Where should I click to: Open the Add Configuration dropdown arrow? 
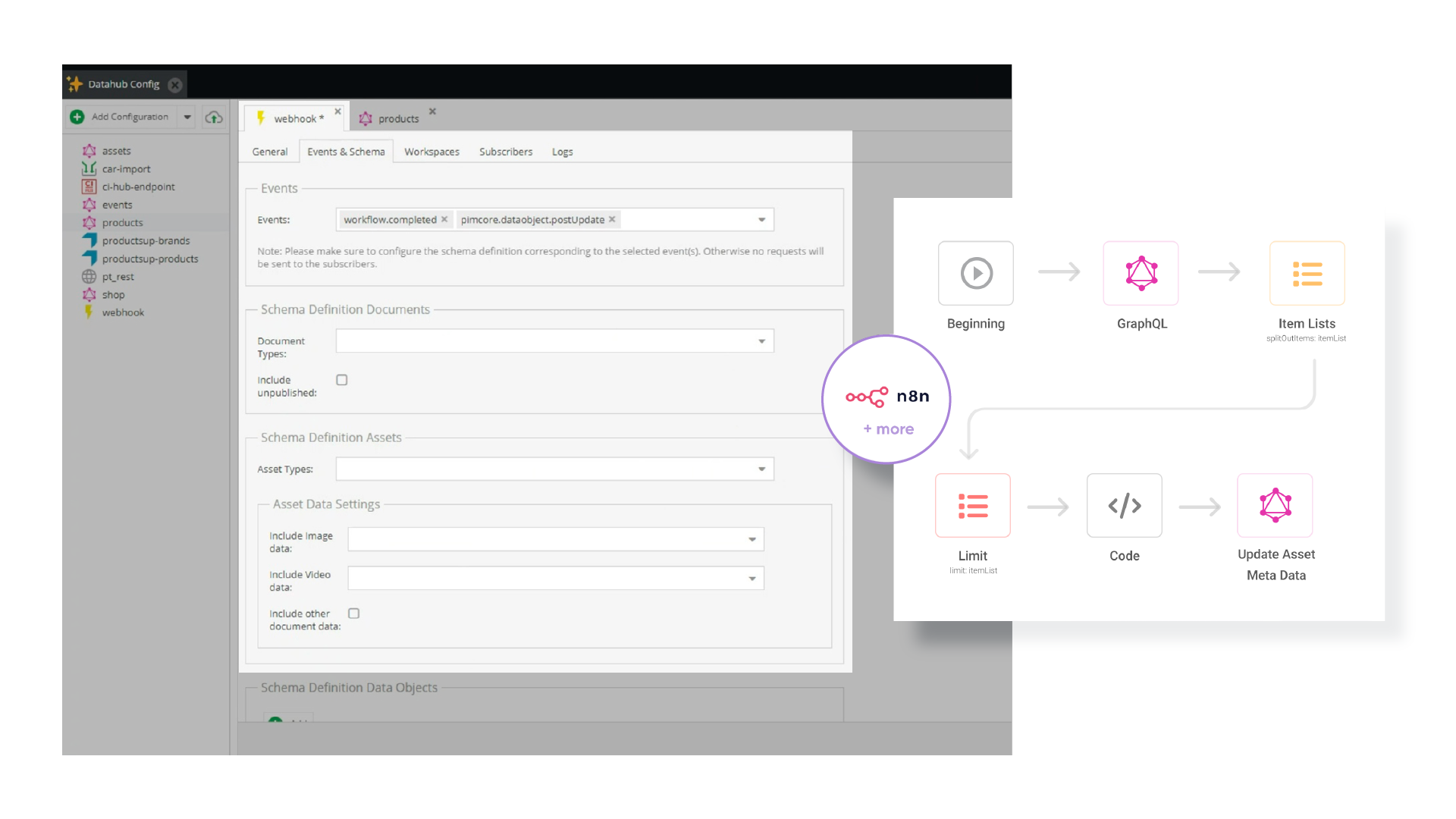(187, 117)
